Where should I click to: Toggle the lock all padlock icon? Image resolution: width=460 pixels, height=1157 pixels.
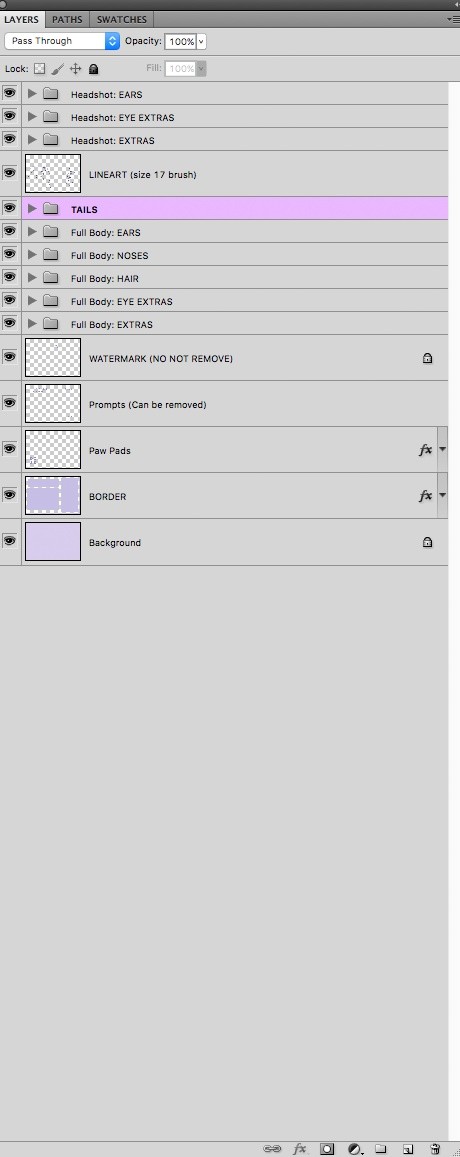coord(93,69)
